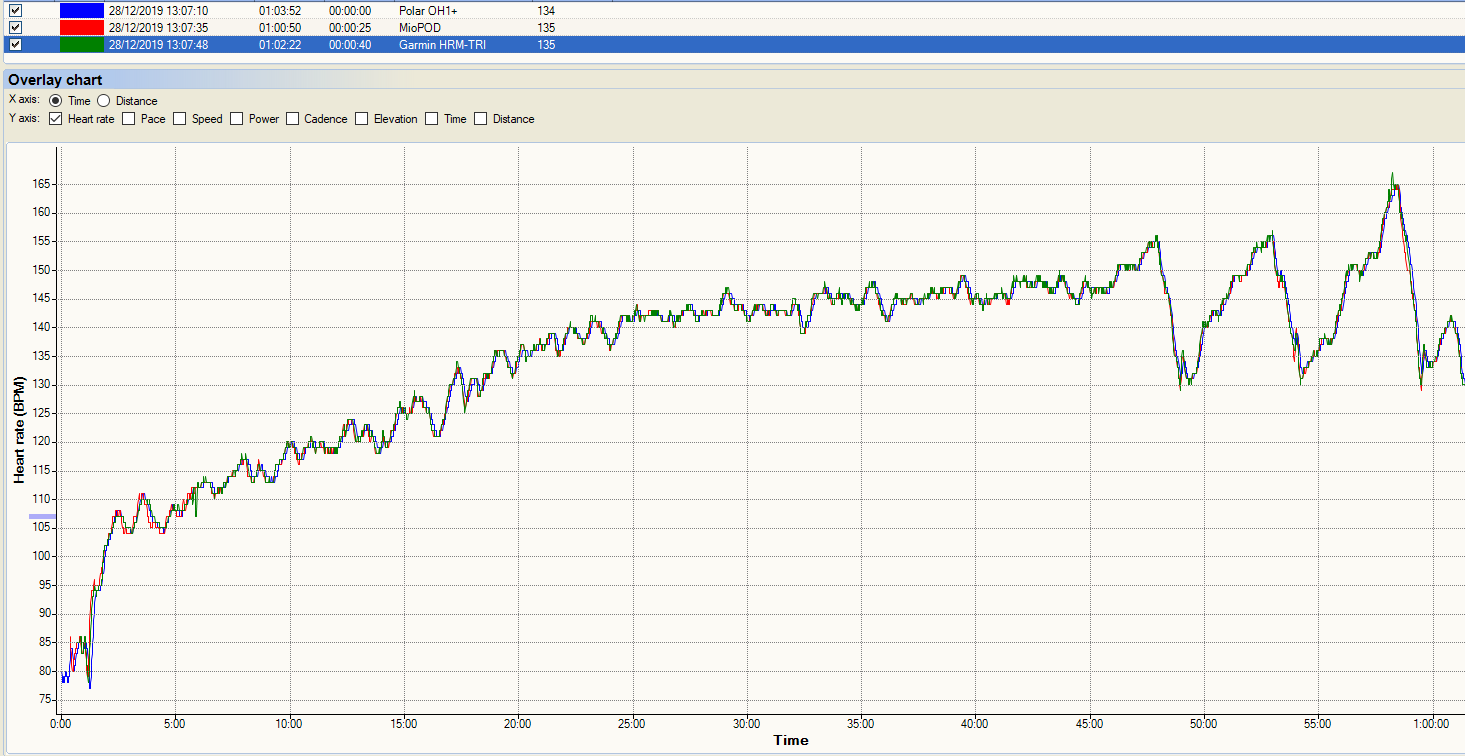1465x756 pixels.
Task: Select the X axis Time radio button
Action: point(56,101)
